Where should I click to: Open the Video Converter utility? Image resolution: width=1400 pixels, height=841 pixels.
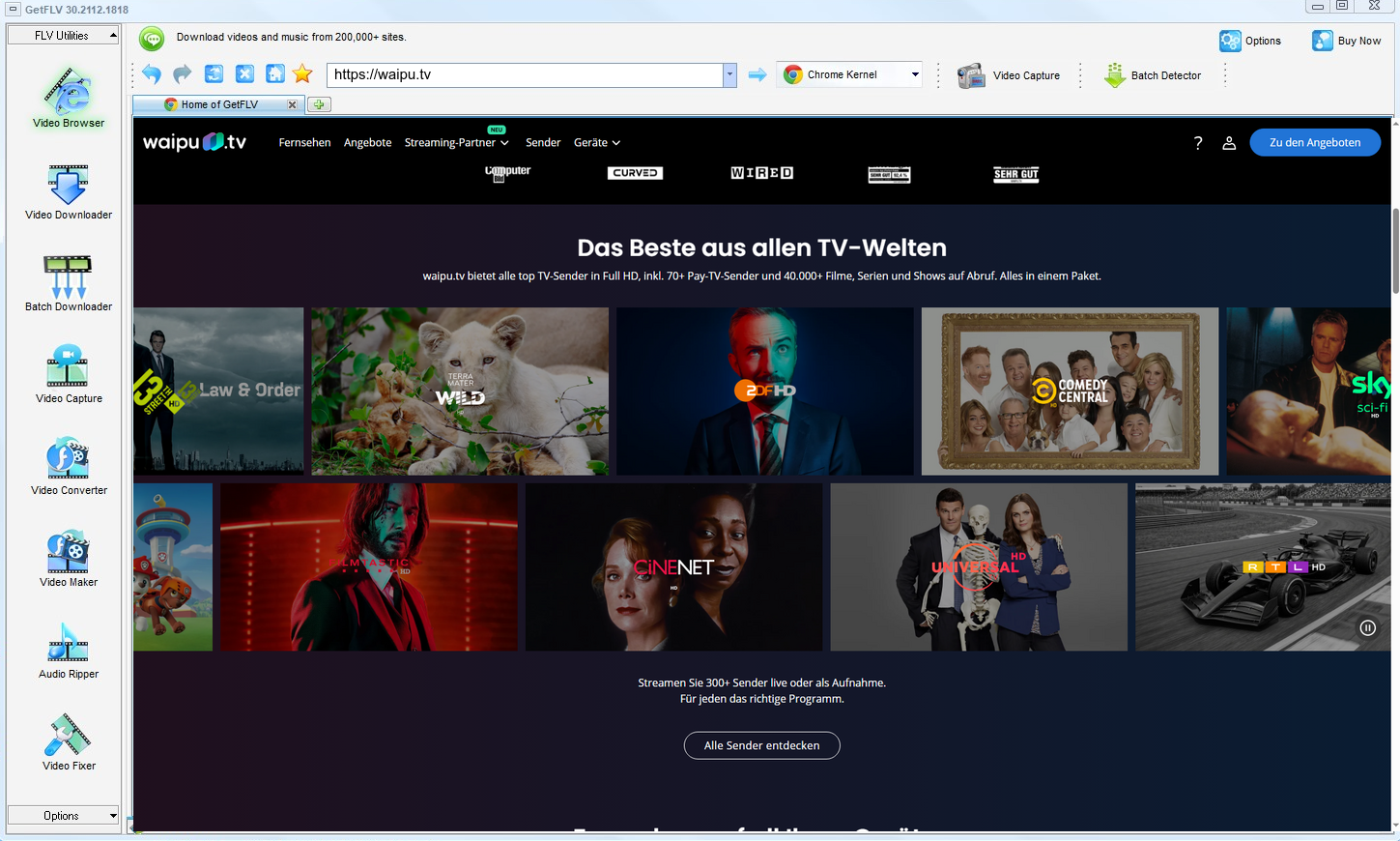point(68,466)
